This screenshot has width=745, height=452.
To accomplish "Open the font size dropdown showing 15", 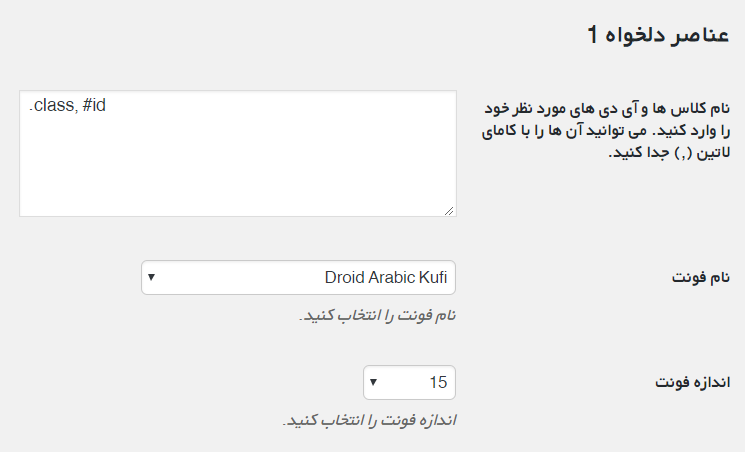I will 410,381.
